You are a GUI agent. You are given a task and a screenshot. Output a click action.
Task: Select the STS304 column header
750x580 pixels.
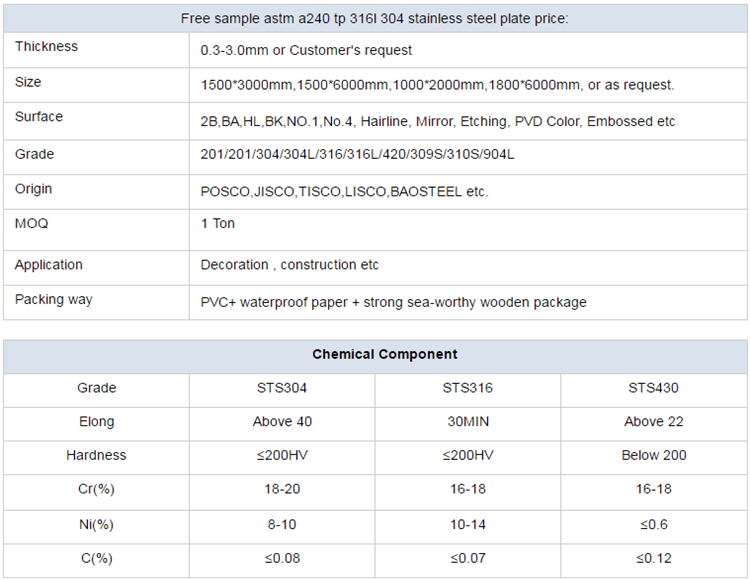(x=282, y=388)
